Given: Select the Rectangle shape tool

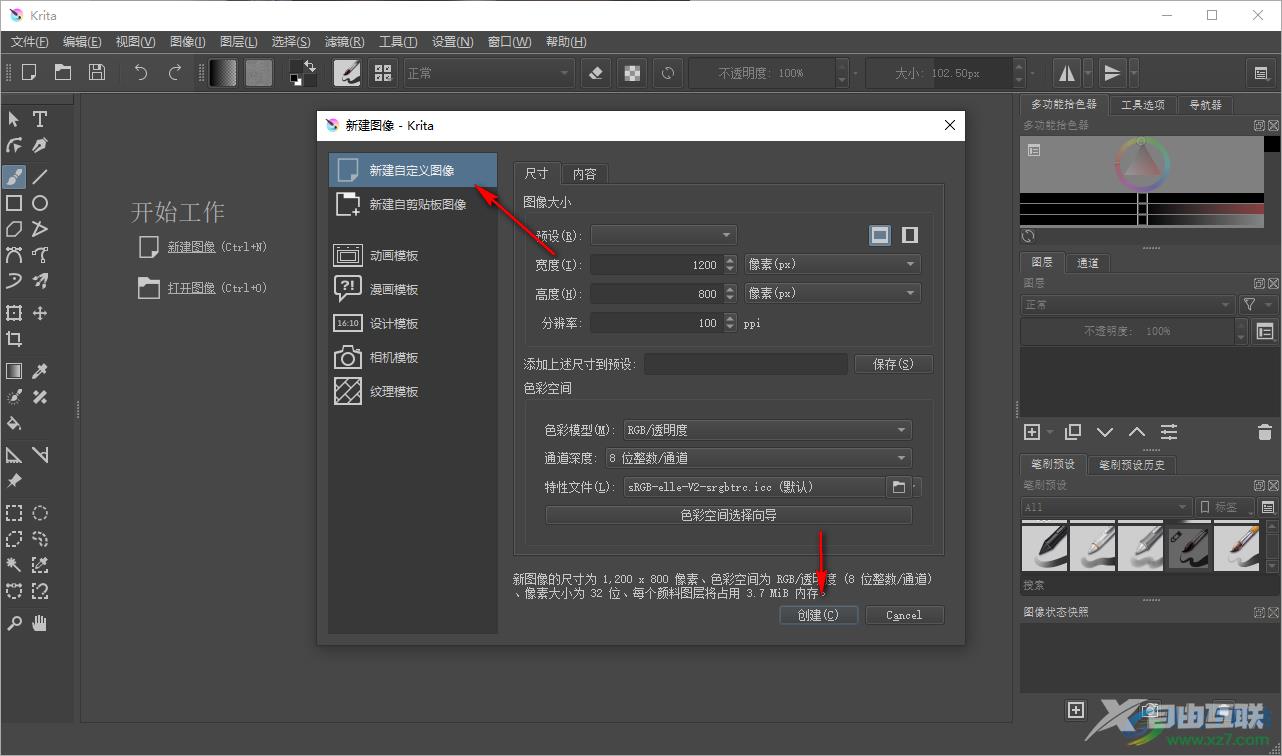Looking at the screenshot, I should (14, 203).
